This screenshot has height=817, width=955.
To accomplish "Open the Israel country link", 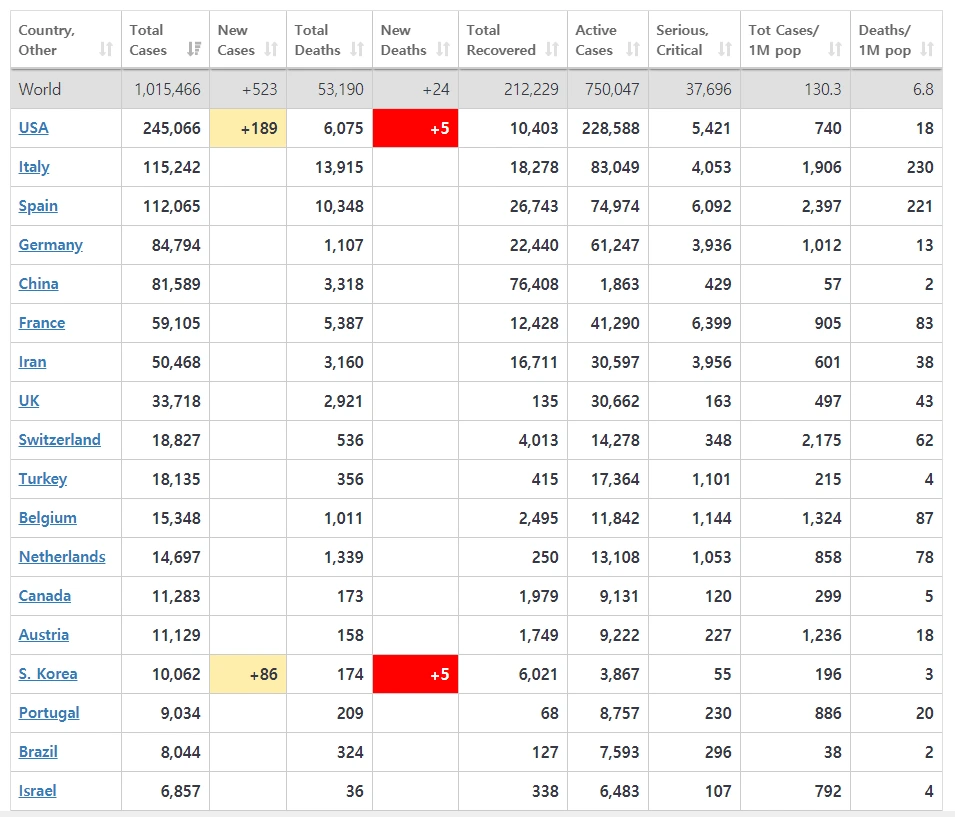I will (x=37, y=791).
